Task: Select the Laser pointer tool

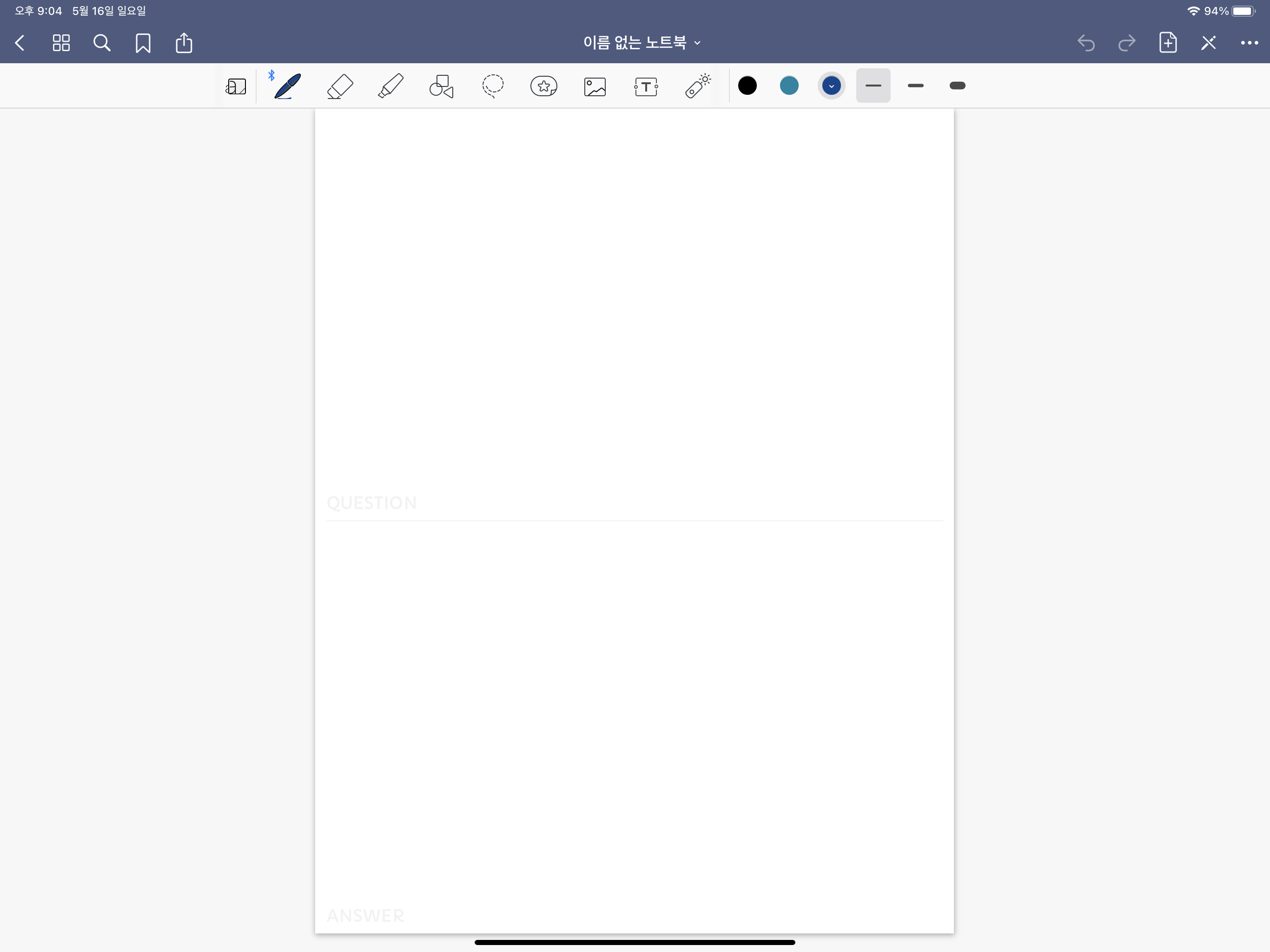Action: pyautogui.click(x=697, y=87)
